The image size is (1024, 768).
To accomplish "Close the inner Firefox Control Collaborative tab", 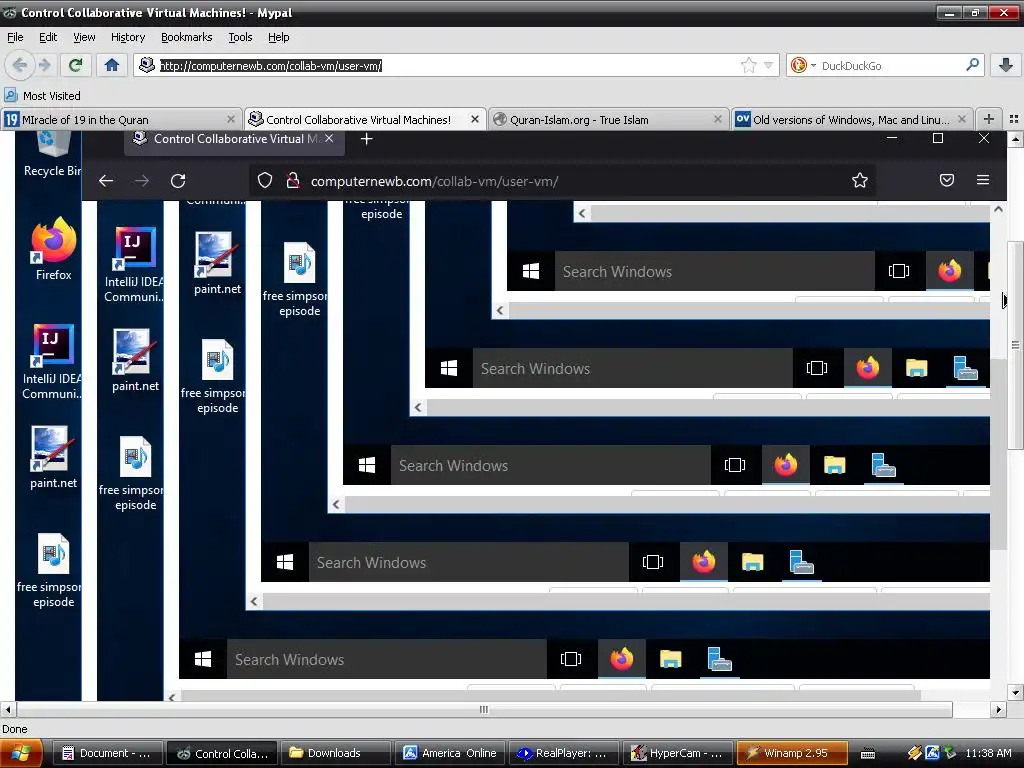I will click(329, 138).
